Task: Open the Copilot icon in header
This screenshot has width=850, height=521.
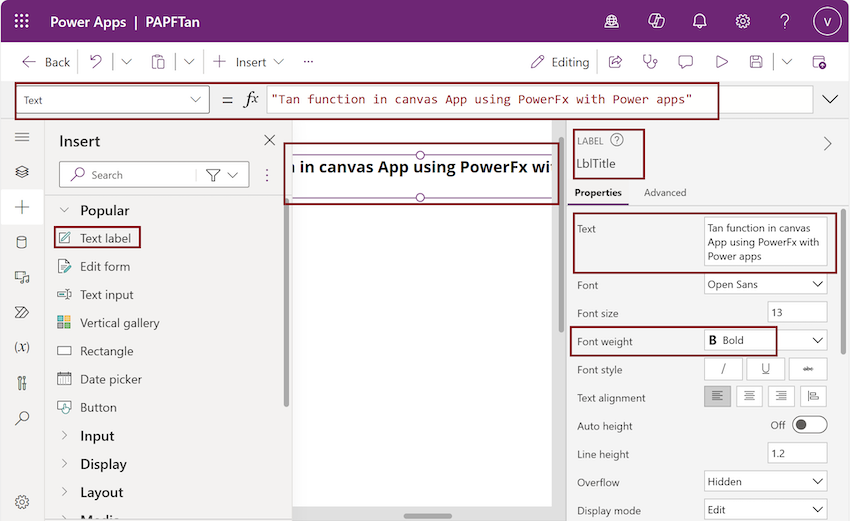Action: pyautogui.click(x=656, y=21)
